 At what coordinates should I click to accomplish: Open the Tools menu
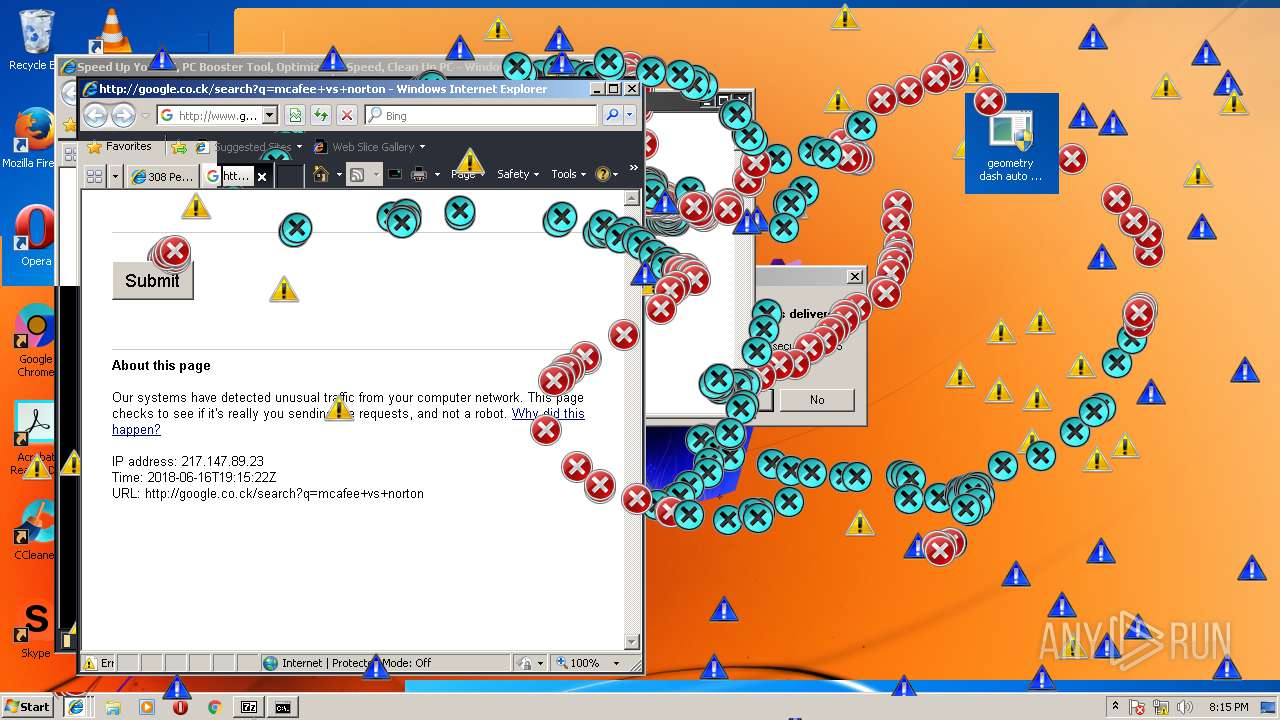click(x=568, y=174)
